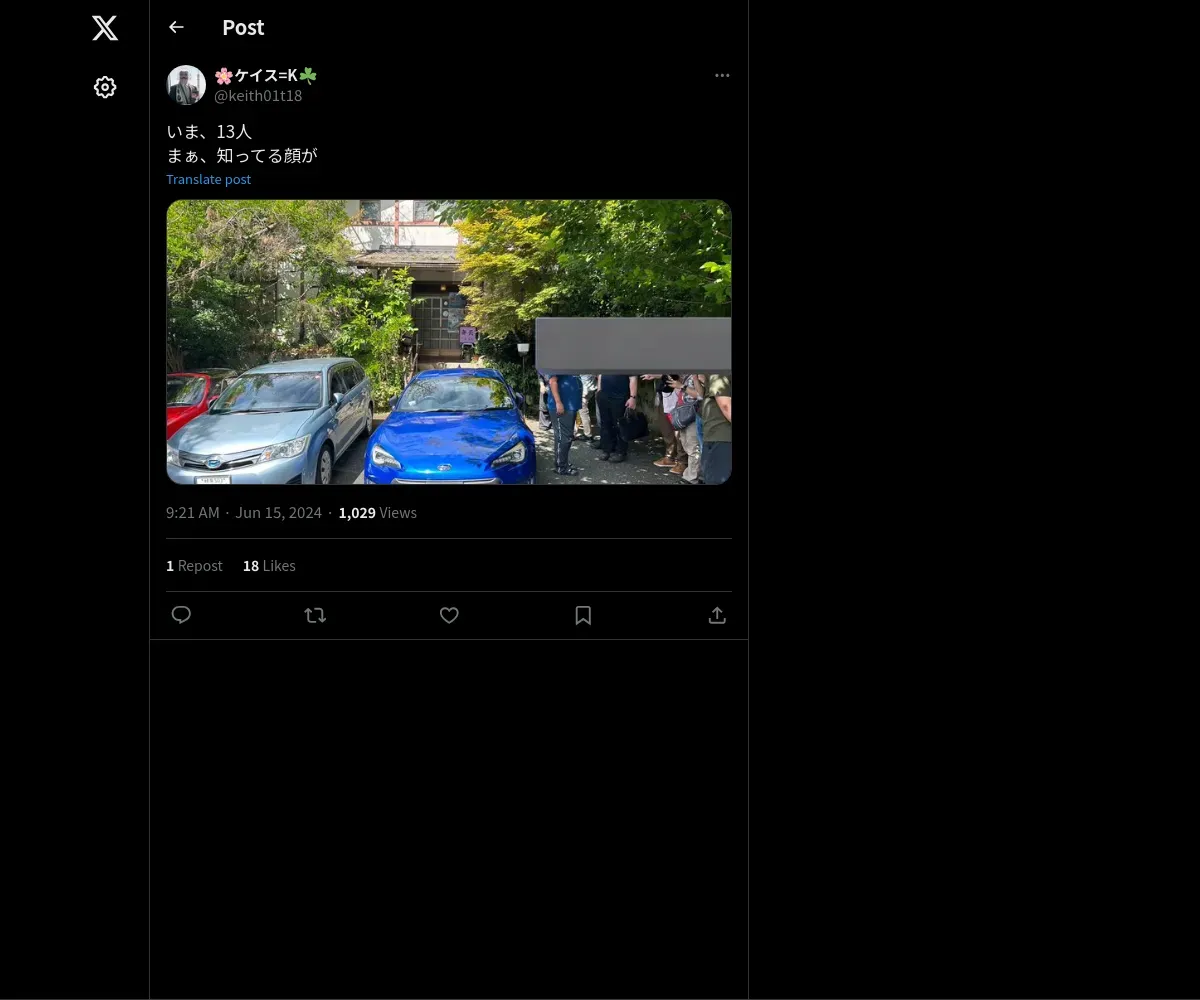Open the photo of parked cars

pyautogui.click(x=449, y=342)
